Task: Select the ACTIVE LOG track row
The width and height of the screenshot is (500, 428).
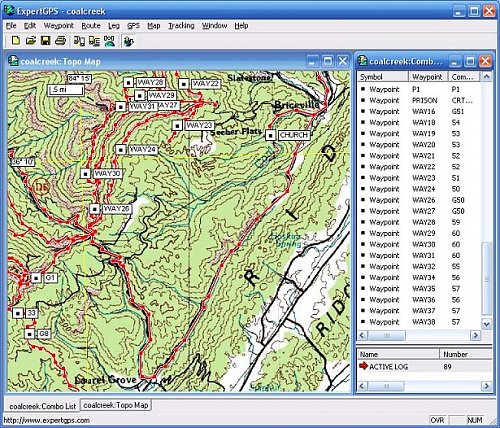Action: pyautogui.click(x=425, y=367)
